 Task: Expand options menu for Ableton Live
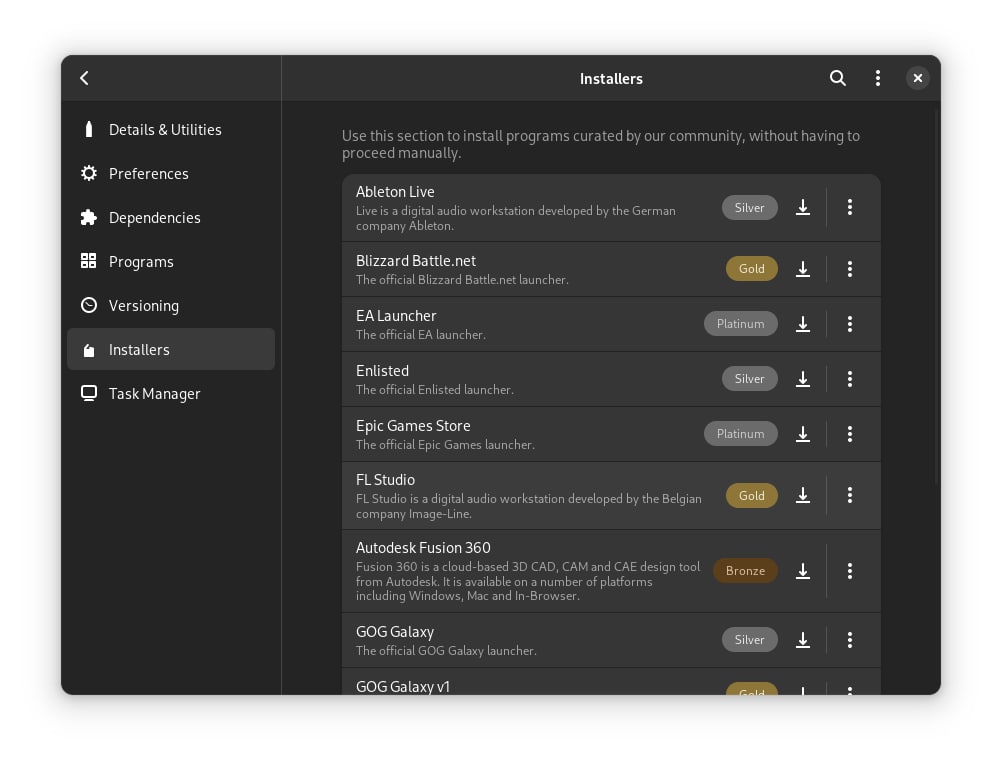tap(850, 207)
